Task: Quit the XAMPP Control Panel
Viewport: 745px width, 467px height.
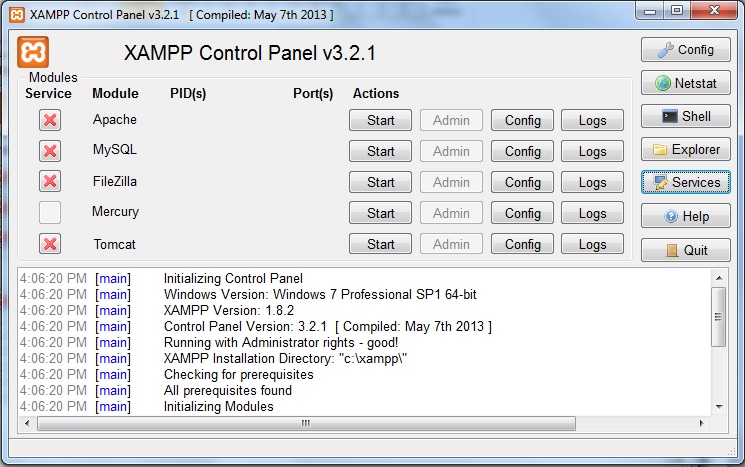Action: click(686, 250)
